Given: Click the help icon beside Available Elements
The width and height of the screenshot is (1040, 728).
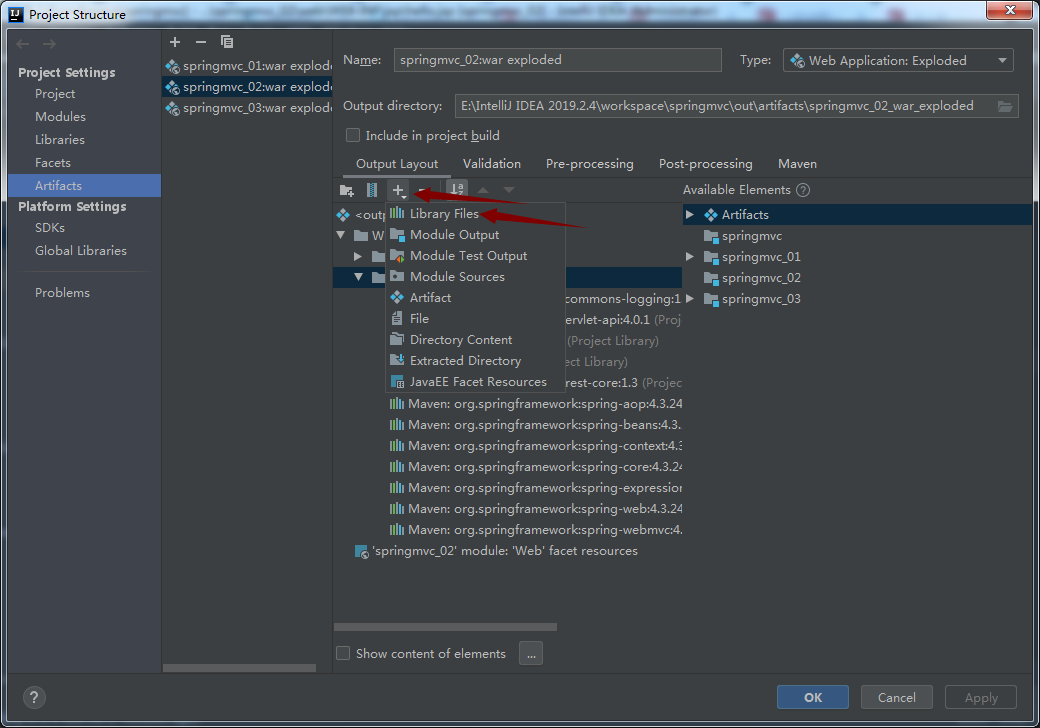Looking at the screenshot, I should click(x=803, y=190).
